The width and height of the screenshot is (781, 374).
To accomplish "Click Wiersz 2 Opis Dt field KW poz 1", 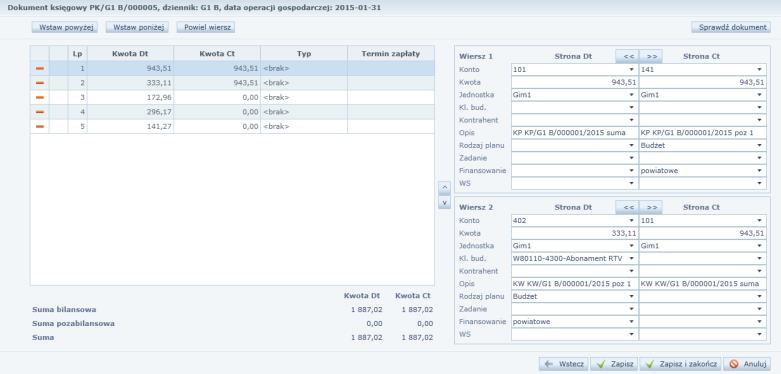I will coord(575,284).
